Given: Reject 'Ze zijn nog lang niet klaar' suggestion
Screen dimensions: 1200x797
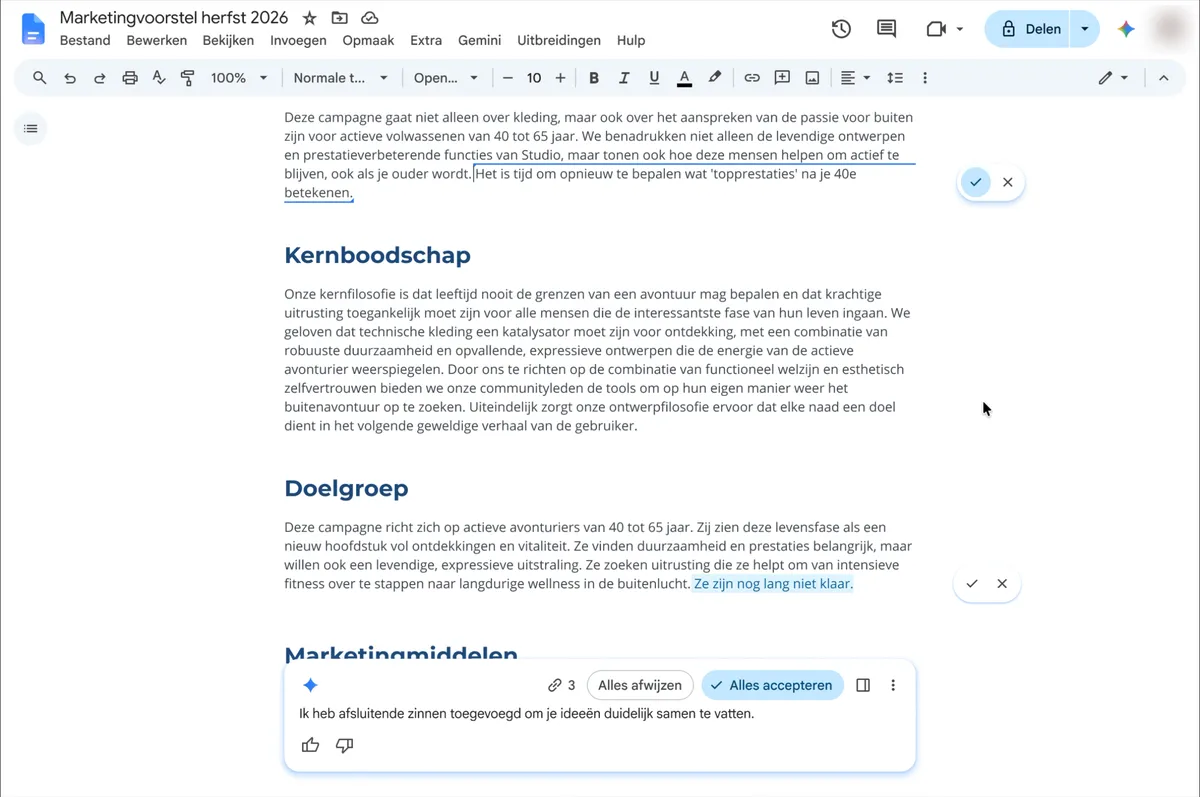Looking at the screenshot, I should [1002, 583].
